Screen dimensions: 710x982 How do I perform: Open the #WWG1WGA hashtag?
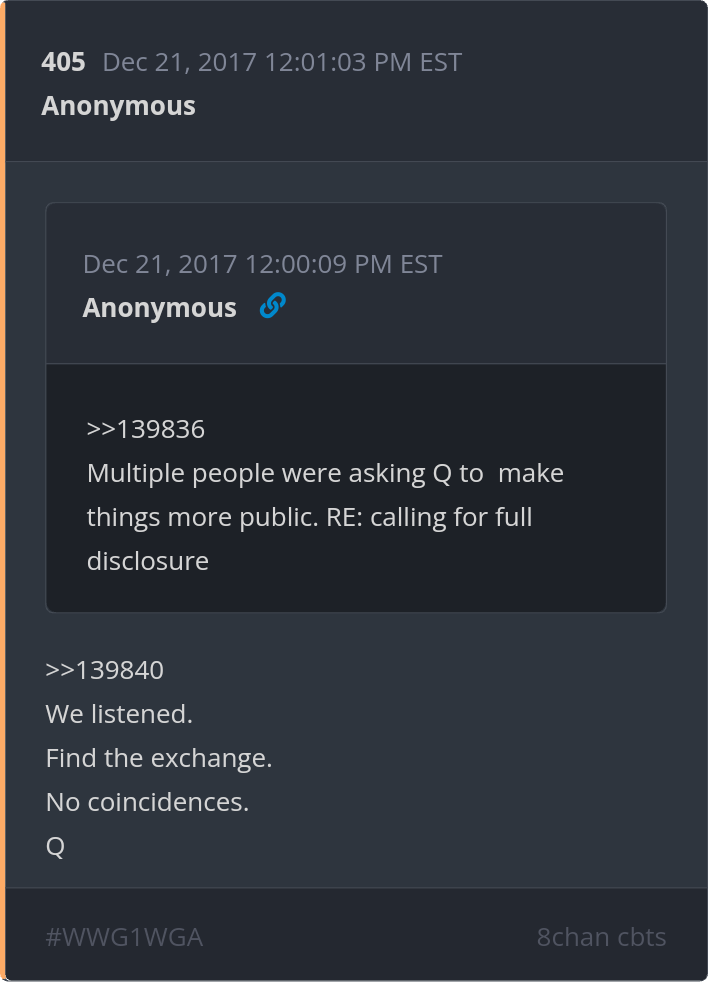click(124, 938)
